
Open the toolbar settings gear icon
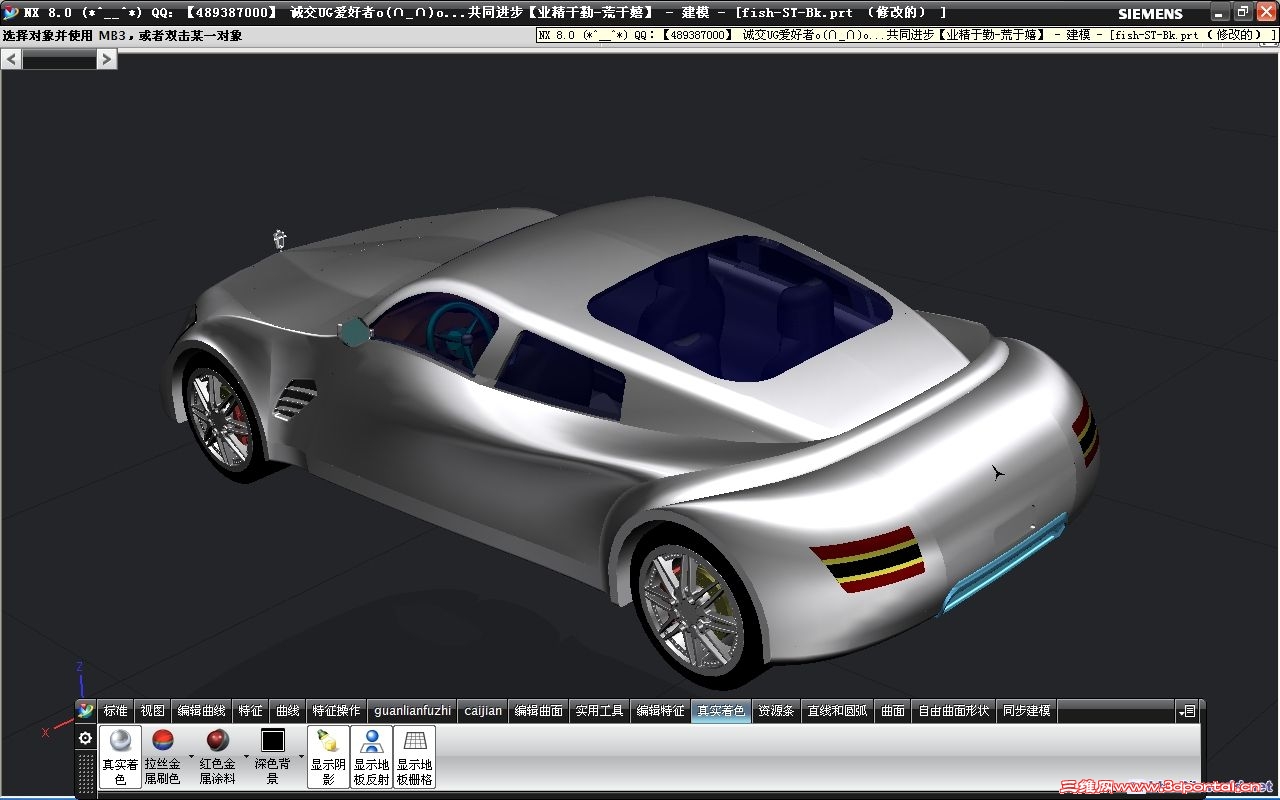[86, 738]
